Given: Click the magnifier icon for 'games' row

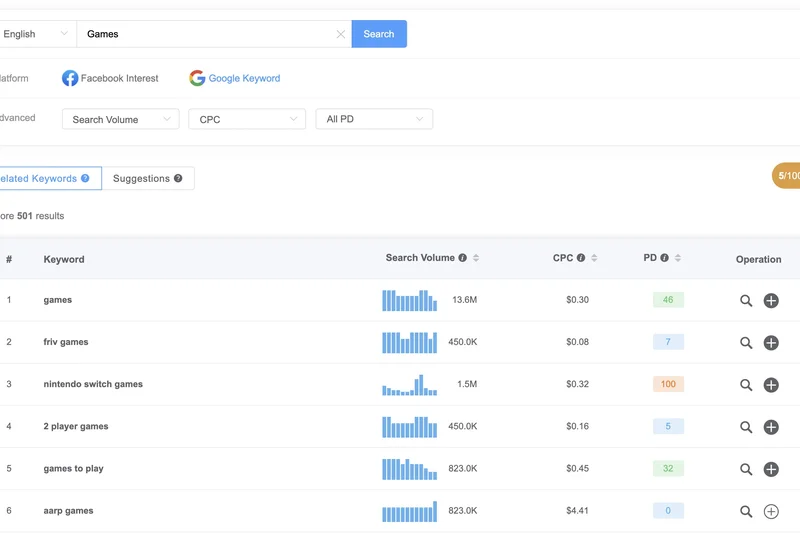Looking at the screenshot, I should pos(746,300).
